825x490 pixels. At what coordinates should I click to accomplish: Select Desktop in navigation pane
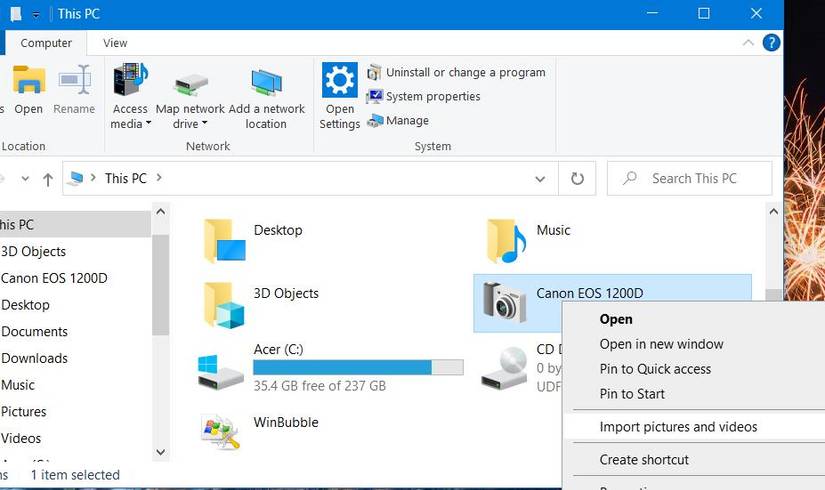pyautogui.click(x=25, y=305)
